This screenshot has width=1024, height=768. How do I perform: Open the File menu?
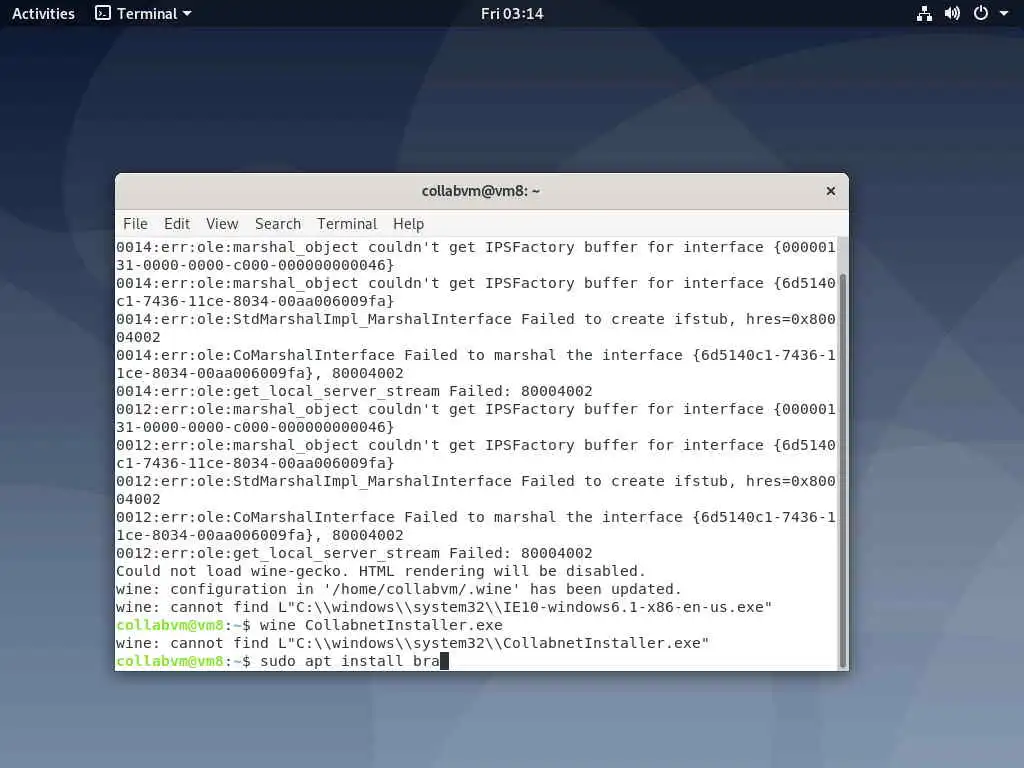(135, 224)
